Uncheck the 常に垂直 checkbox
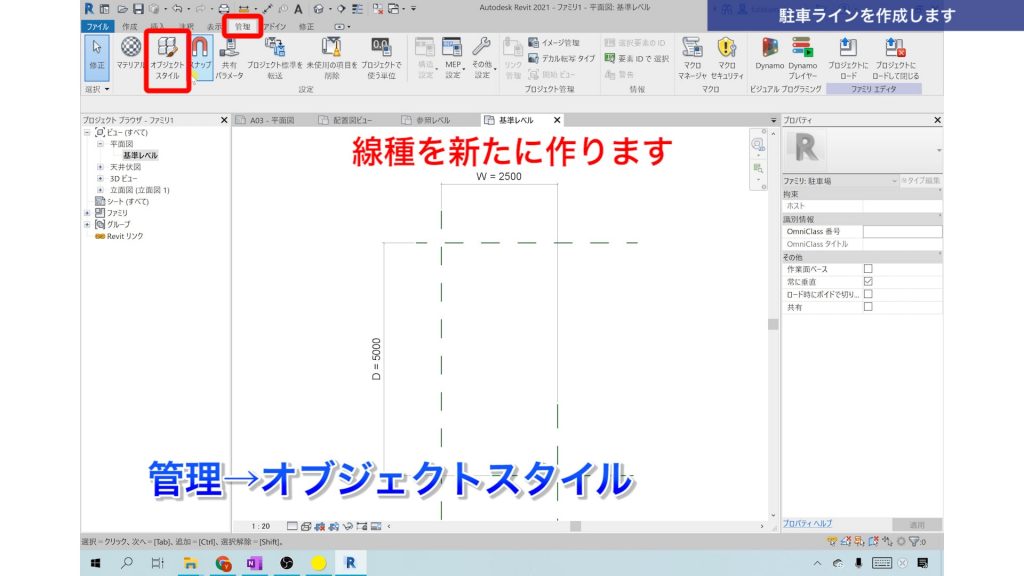This screenshot has height=576, width=1024. [869, 281]
